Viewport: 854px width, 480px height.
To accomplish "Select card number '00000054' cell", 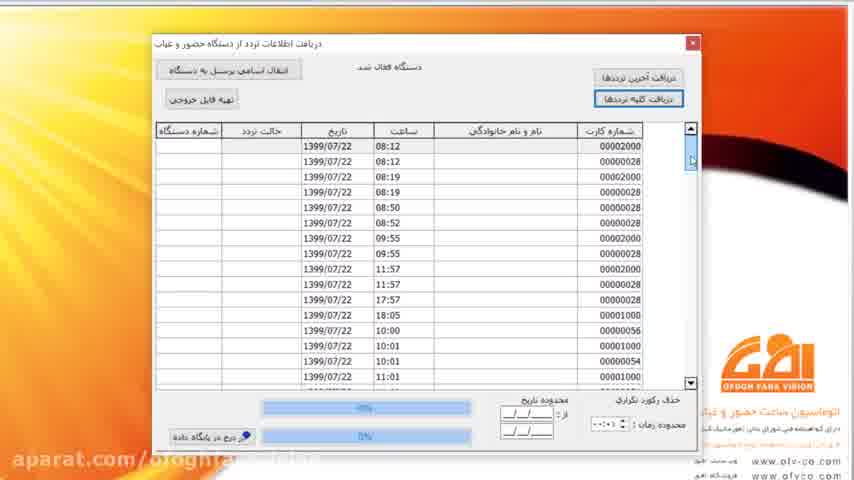I will [x=610, y=362].
